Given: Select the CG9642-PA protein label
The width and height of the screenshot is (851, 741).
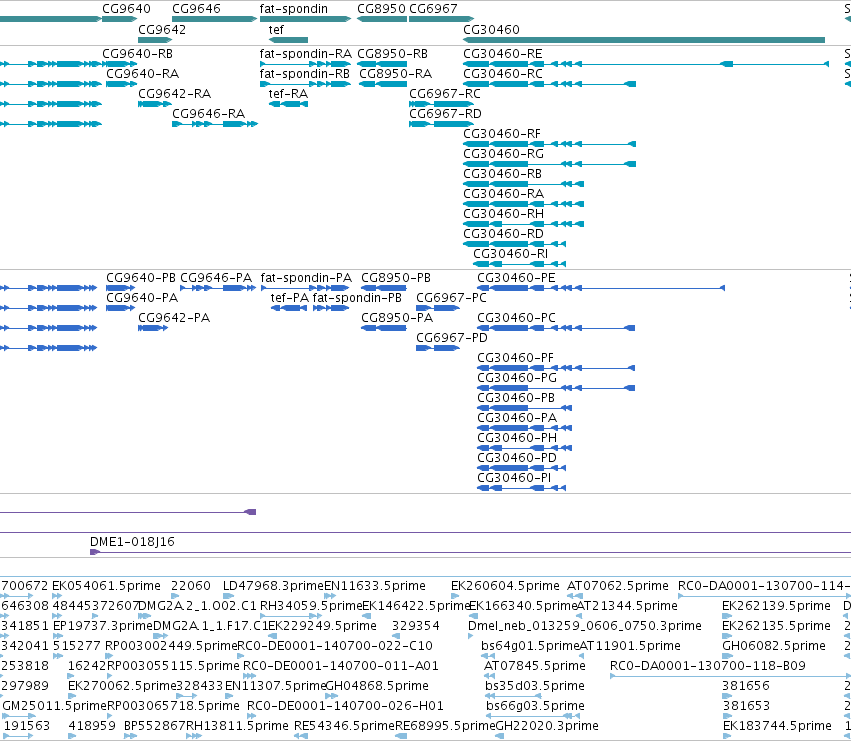Looking at the screenshot, I should tap(174, 318).
